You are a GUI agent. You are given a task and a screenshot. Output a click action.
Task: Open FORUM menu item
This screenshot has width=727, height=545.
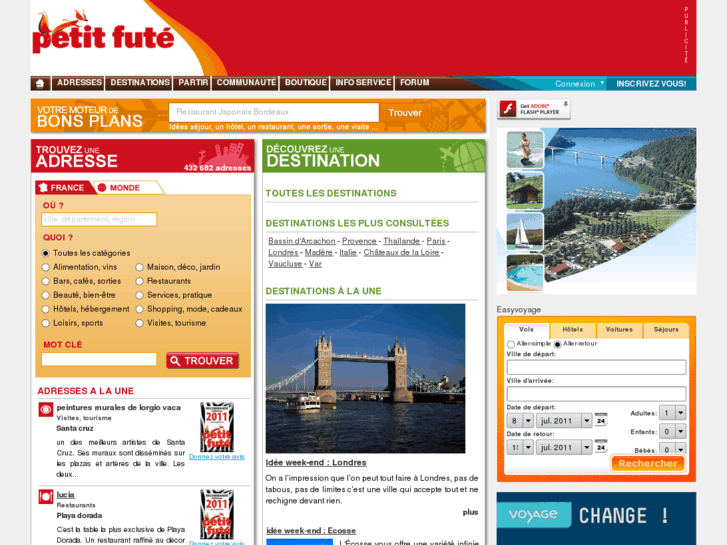(415, 83)
